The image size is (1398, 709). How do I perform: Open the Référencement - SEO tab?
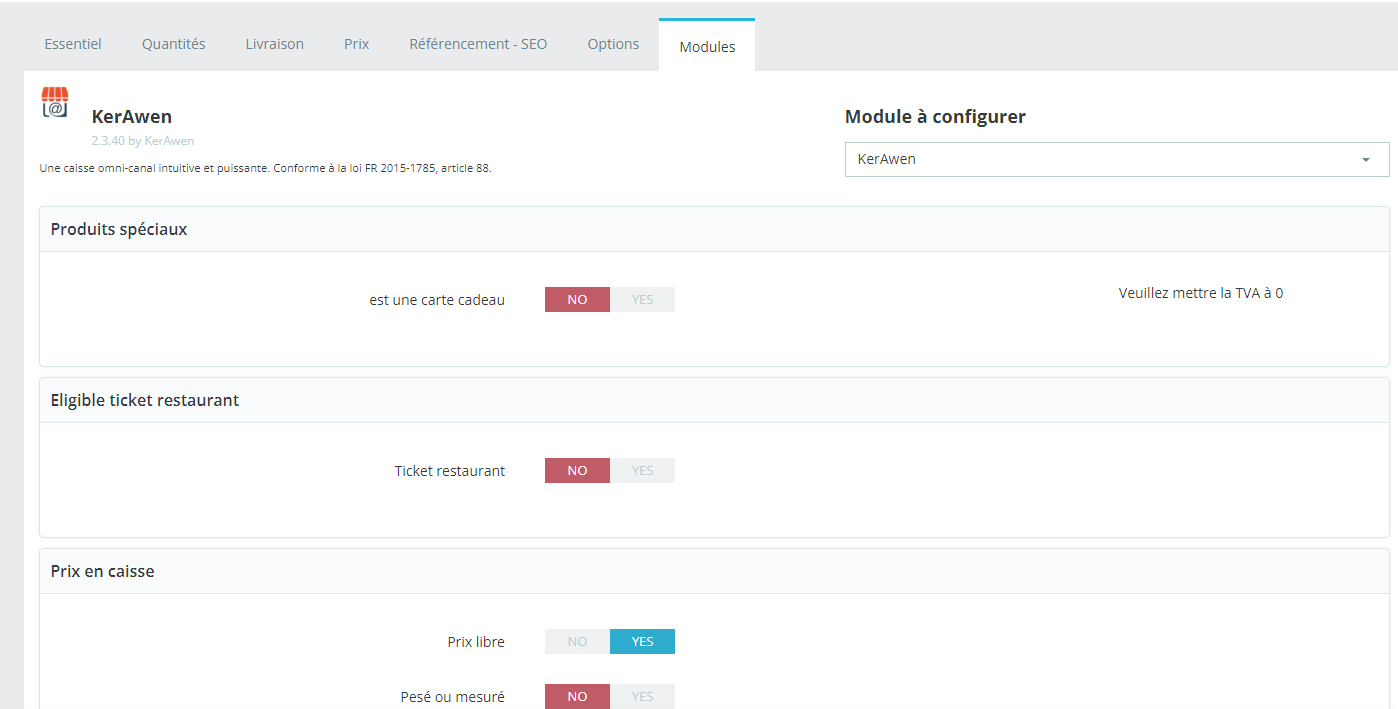tap(478, 44)
